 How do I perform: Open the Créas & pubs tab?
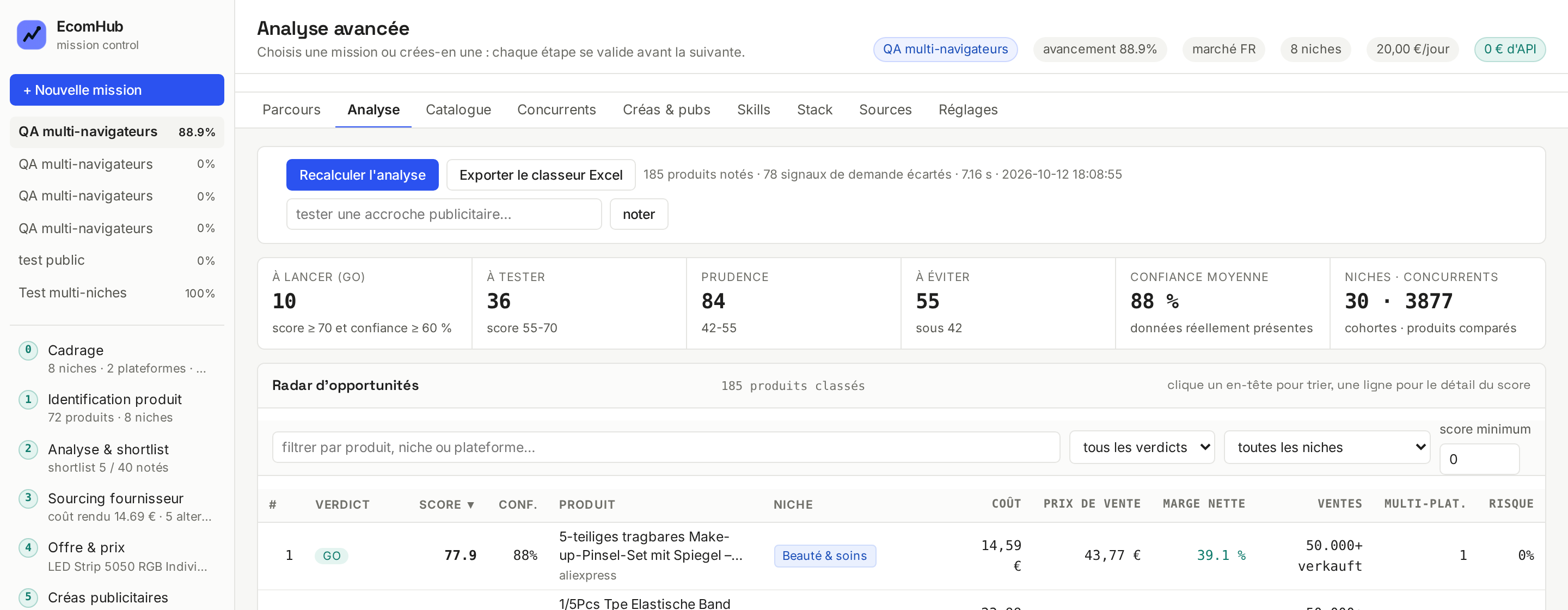pyautogui.click(x=666, y=109)
